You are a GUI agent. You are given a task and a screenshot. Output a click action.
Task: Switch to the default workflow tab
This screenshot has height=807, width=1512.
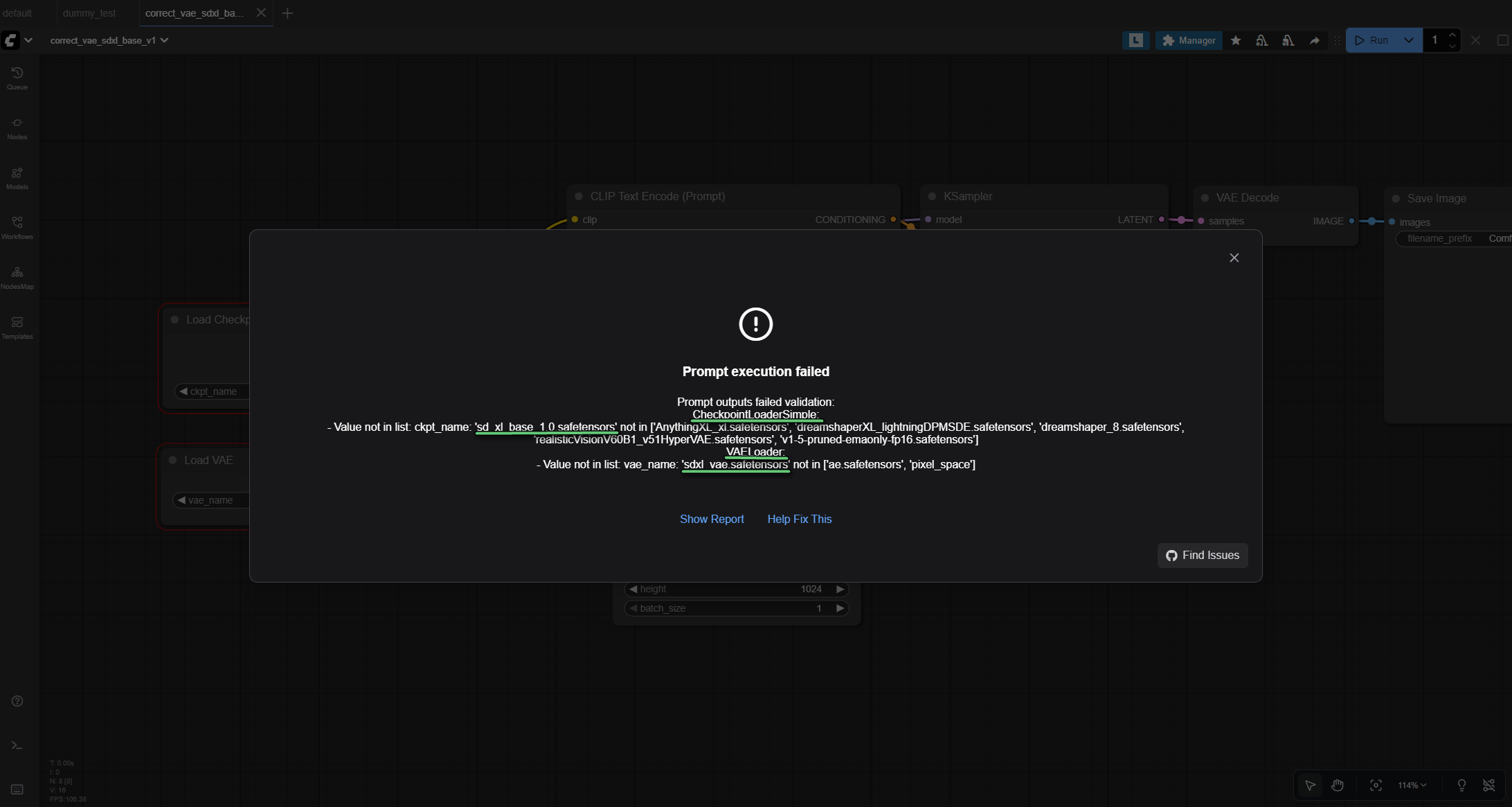17,12
